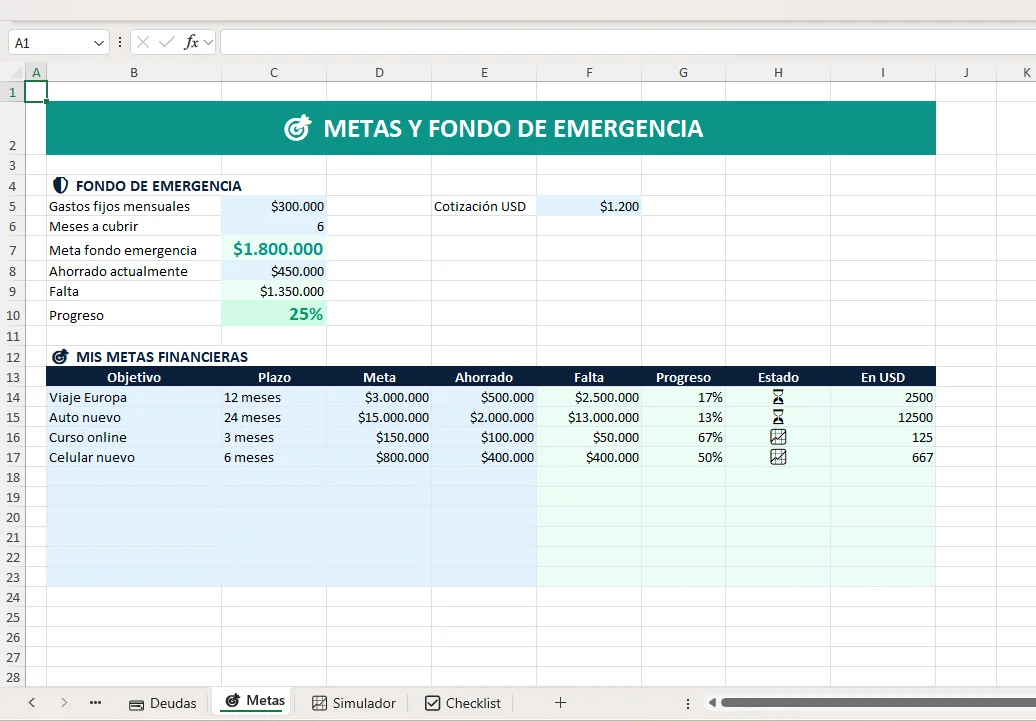Click the Insert Function fx icon
The image size is (1036, 721).
click(191, 42)
